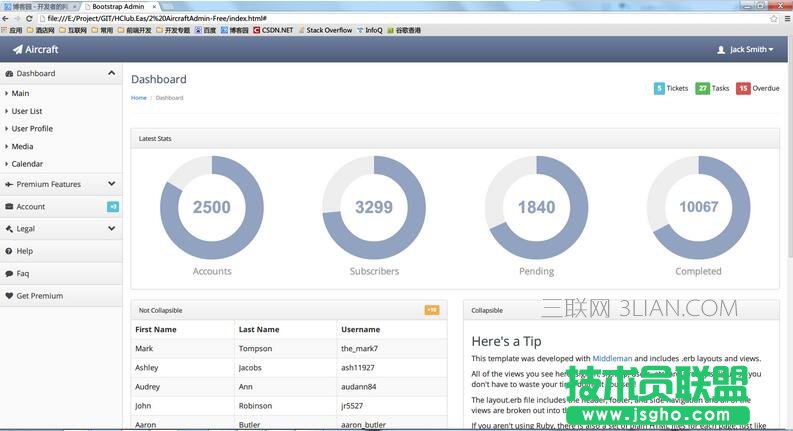Click the Robinson last name cell
The image size is (793, 431).
pos(255,406)
